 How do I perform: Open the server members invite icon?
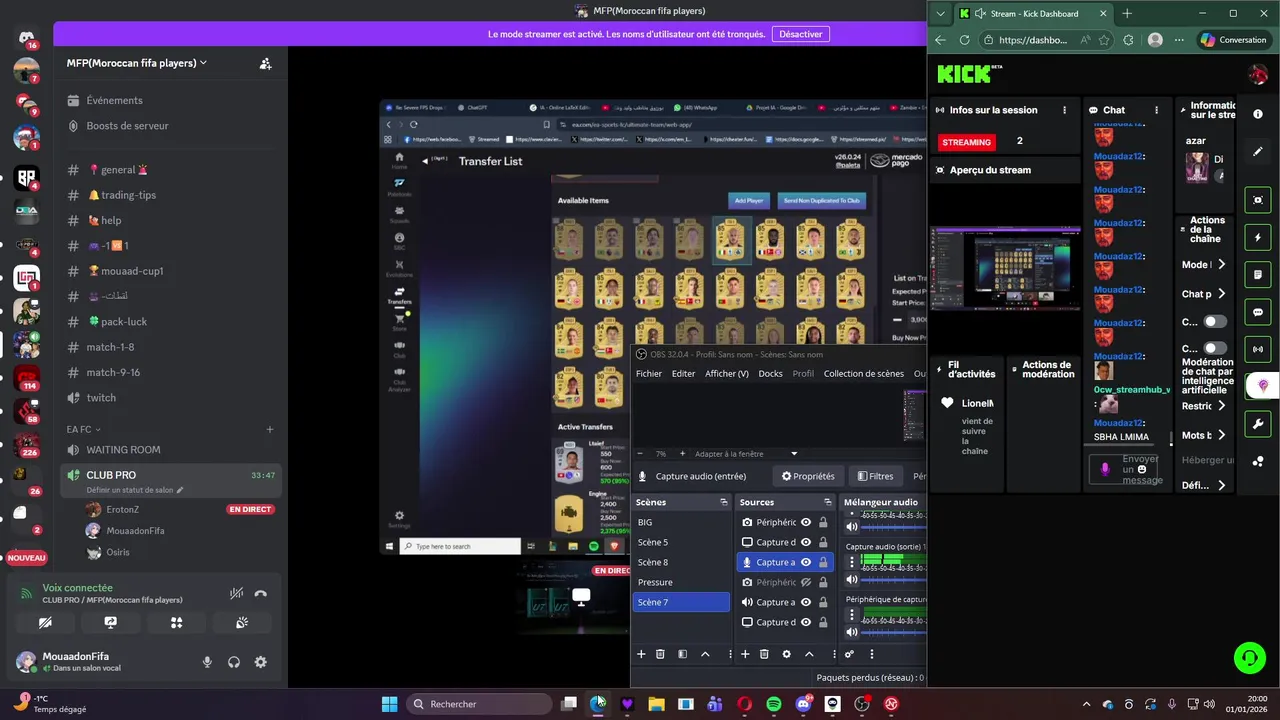(265, 63)
